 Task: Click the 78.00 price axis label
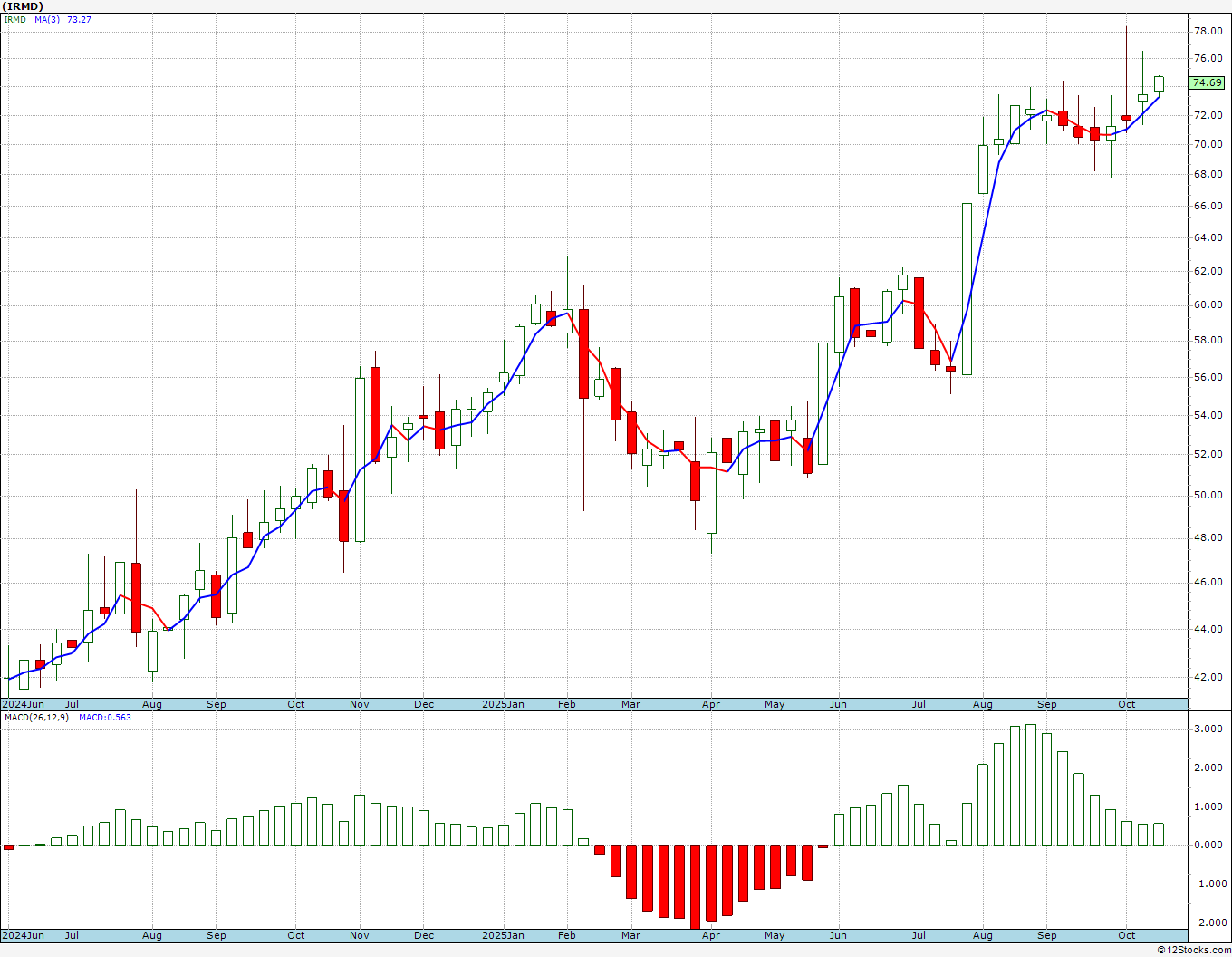(x=1208, y=31)
